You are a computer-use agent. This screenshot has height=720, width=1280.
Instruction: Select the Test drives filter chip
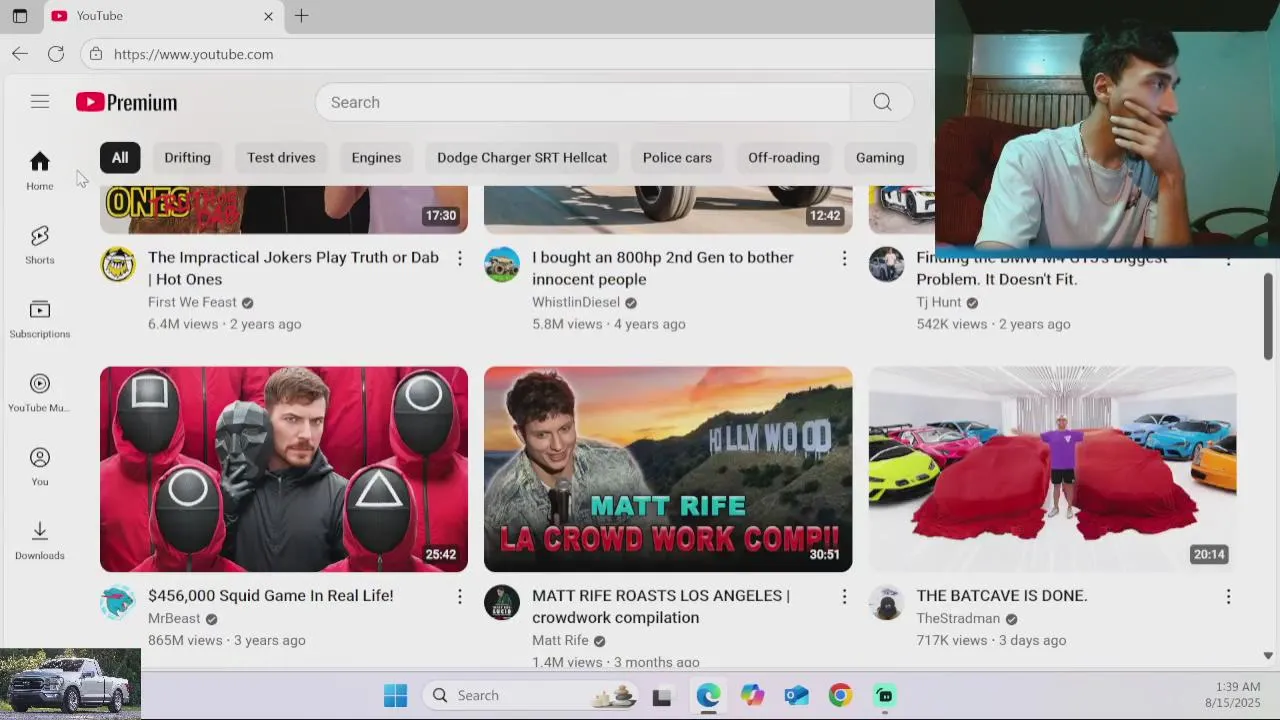[x=281, y=157]
